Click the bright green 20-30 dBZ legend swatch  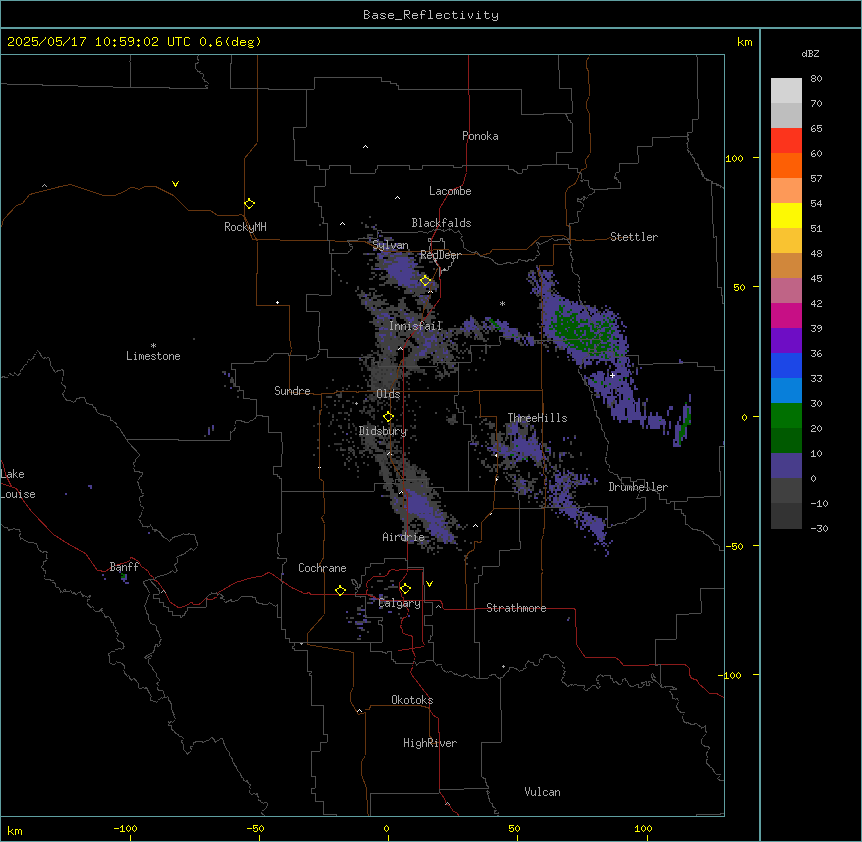[786, 416]
